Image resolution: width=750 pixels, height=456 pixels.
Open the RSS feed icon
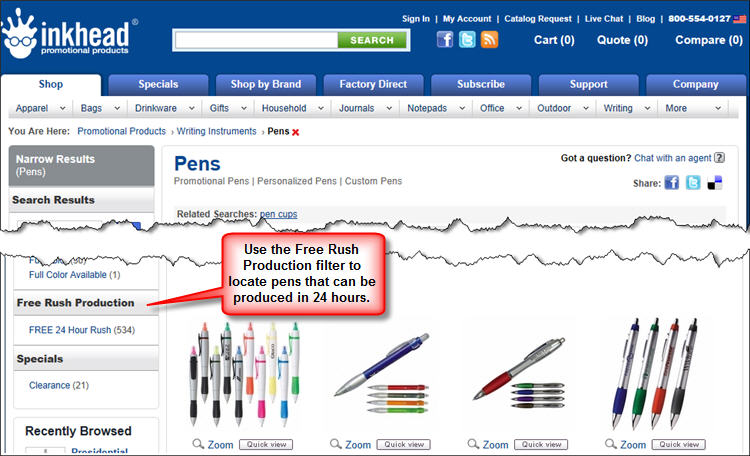(489, 39)
